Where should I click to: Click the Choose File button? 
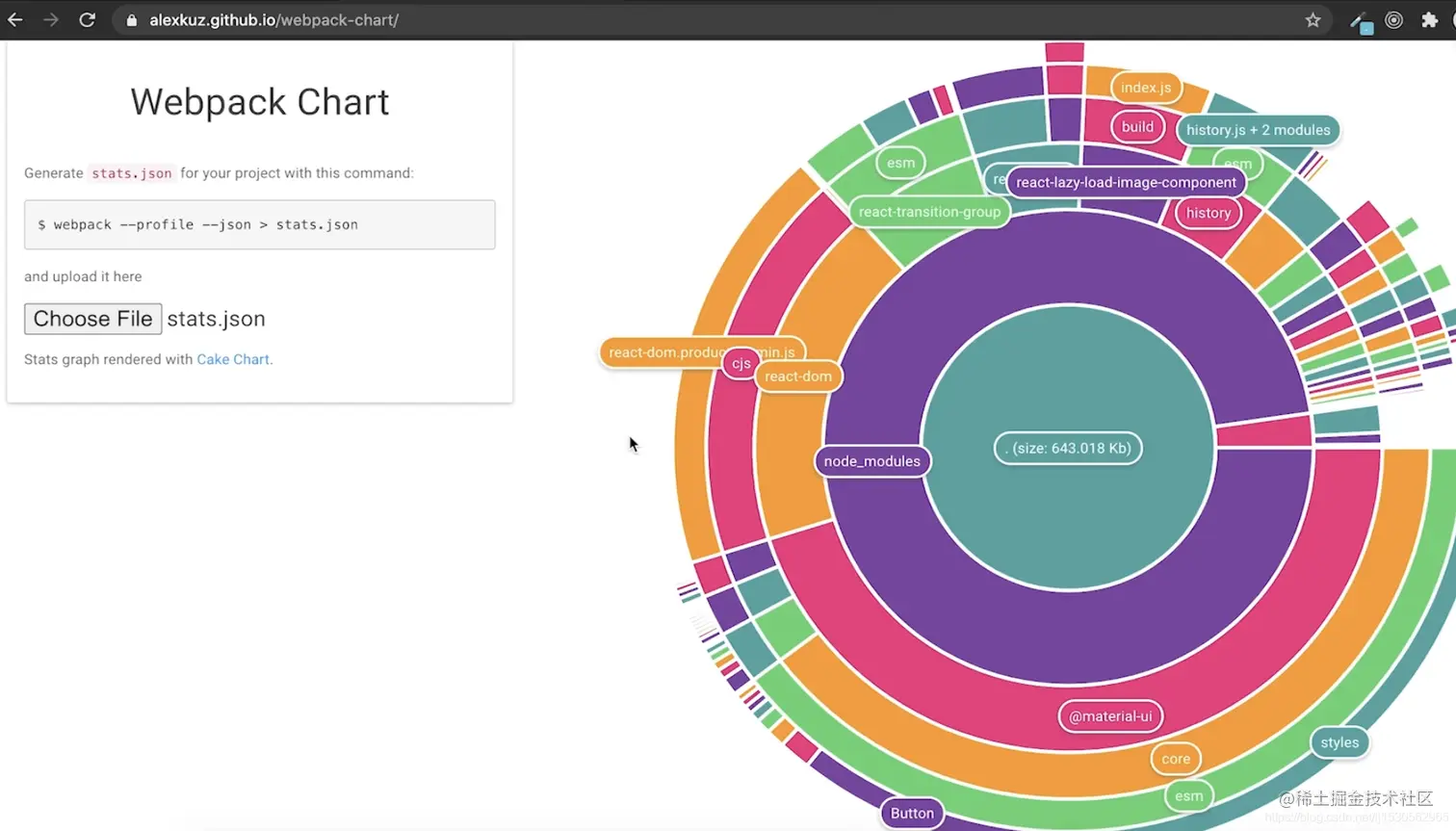coord(92,319)
